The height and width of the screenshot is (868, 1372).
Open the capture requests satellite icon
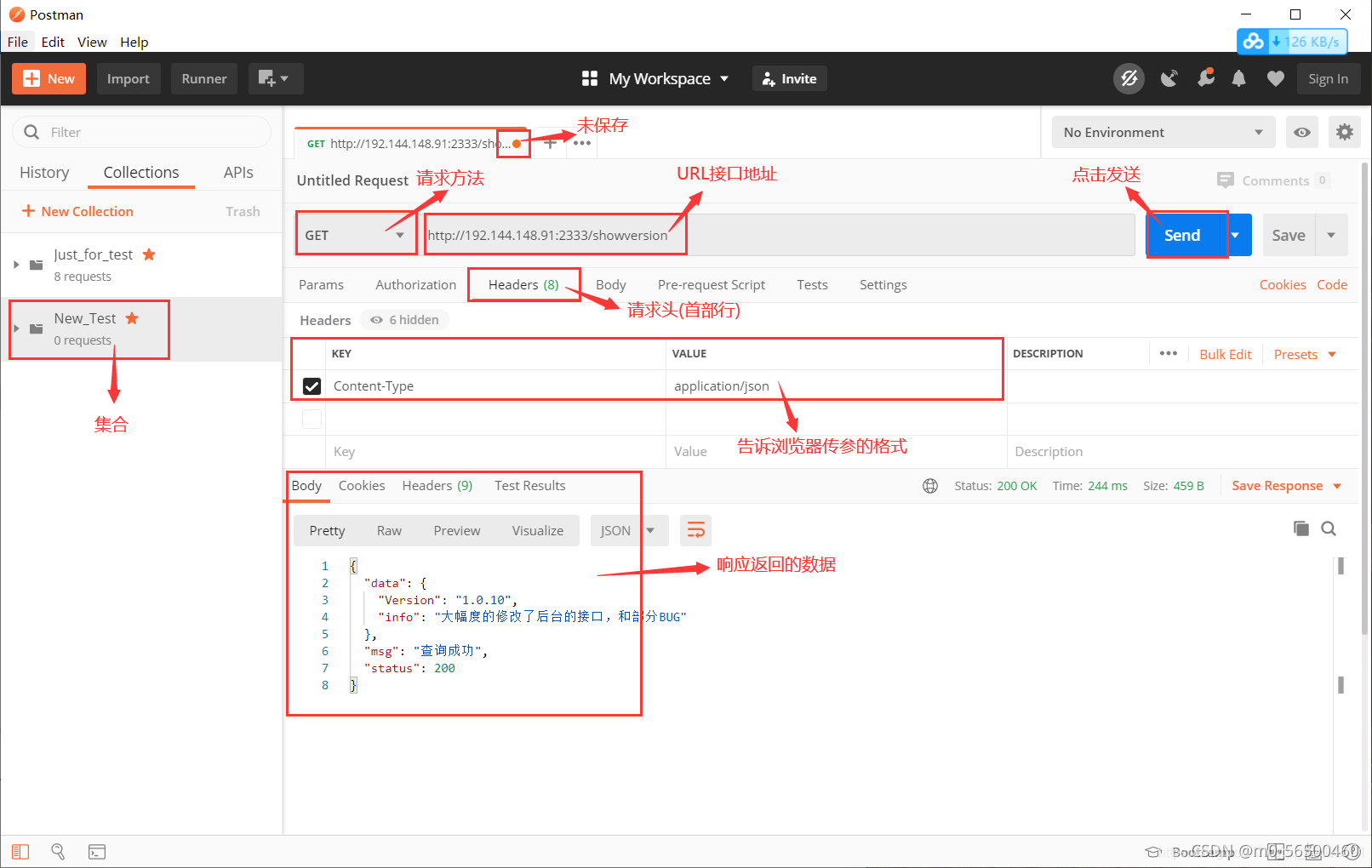tap(1169, 78)
